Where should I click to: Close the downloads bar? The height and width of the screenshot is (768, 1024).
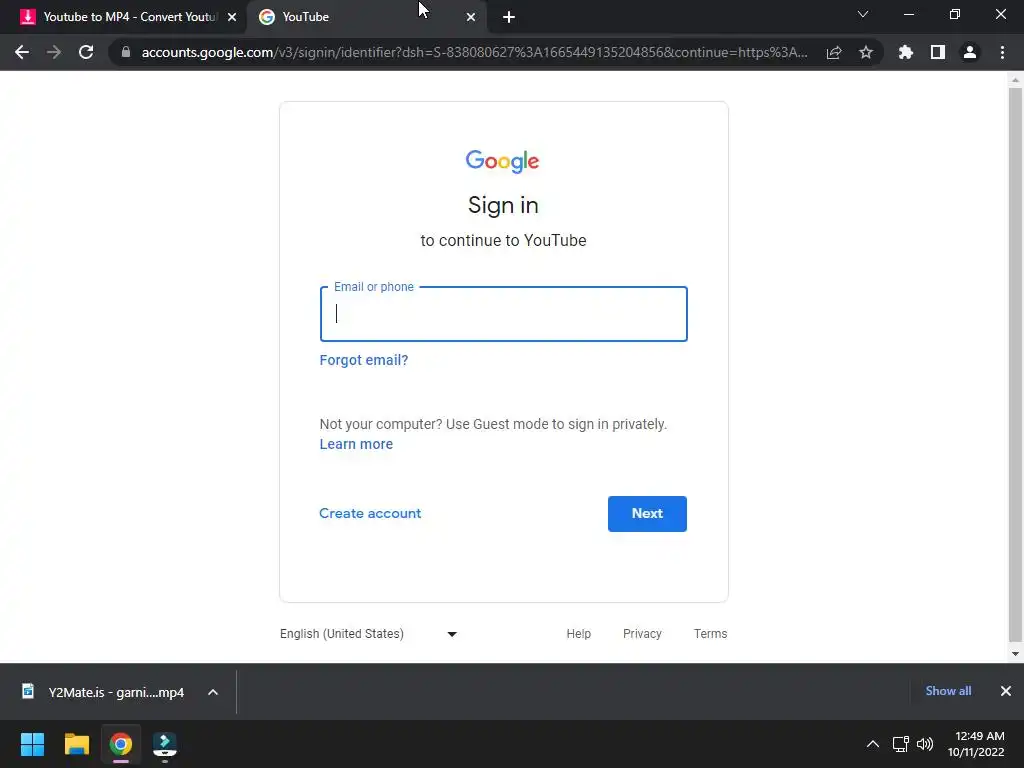click(x=1006, y=691)
